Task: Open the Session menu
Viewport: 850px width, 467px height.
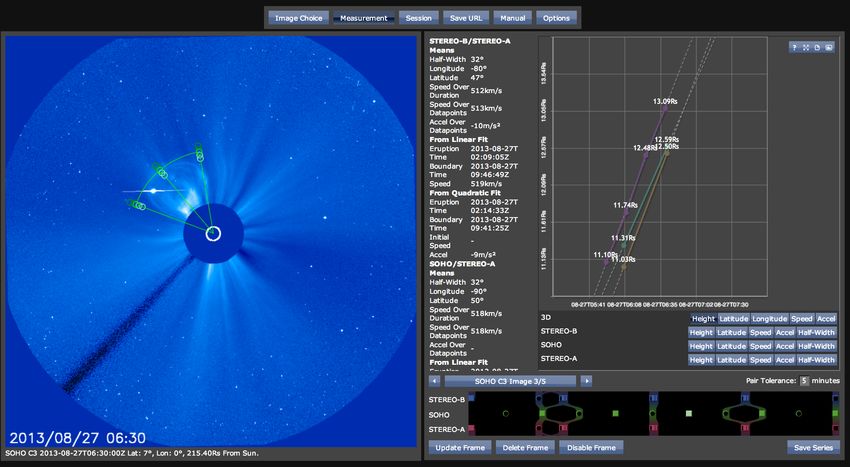Action: click(418, 18)
